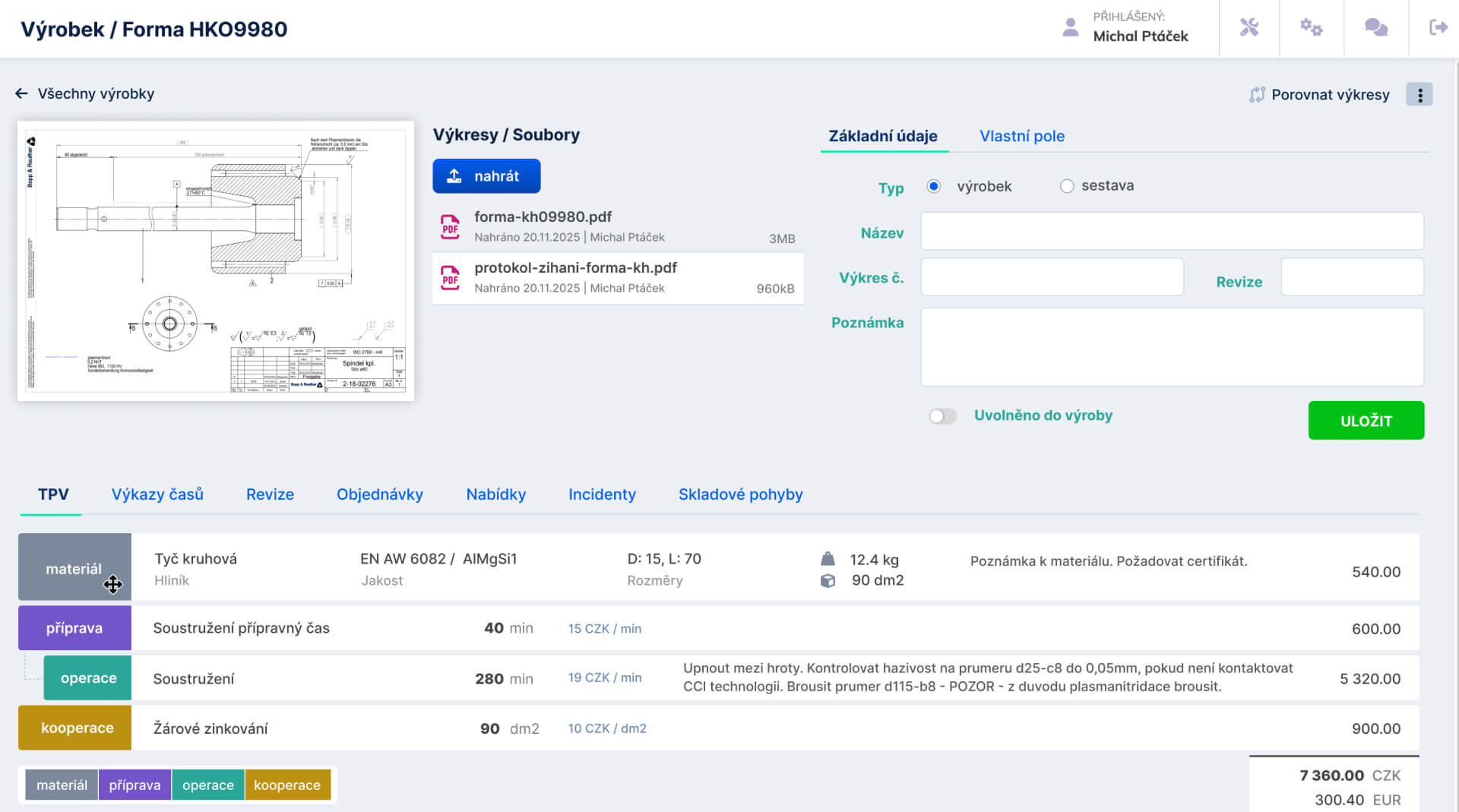Open the Incidenty tab
This screenshot has height=812, width=1459.
[602, 494]
